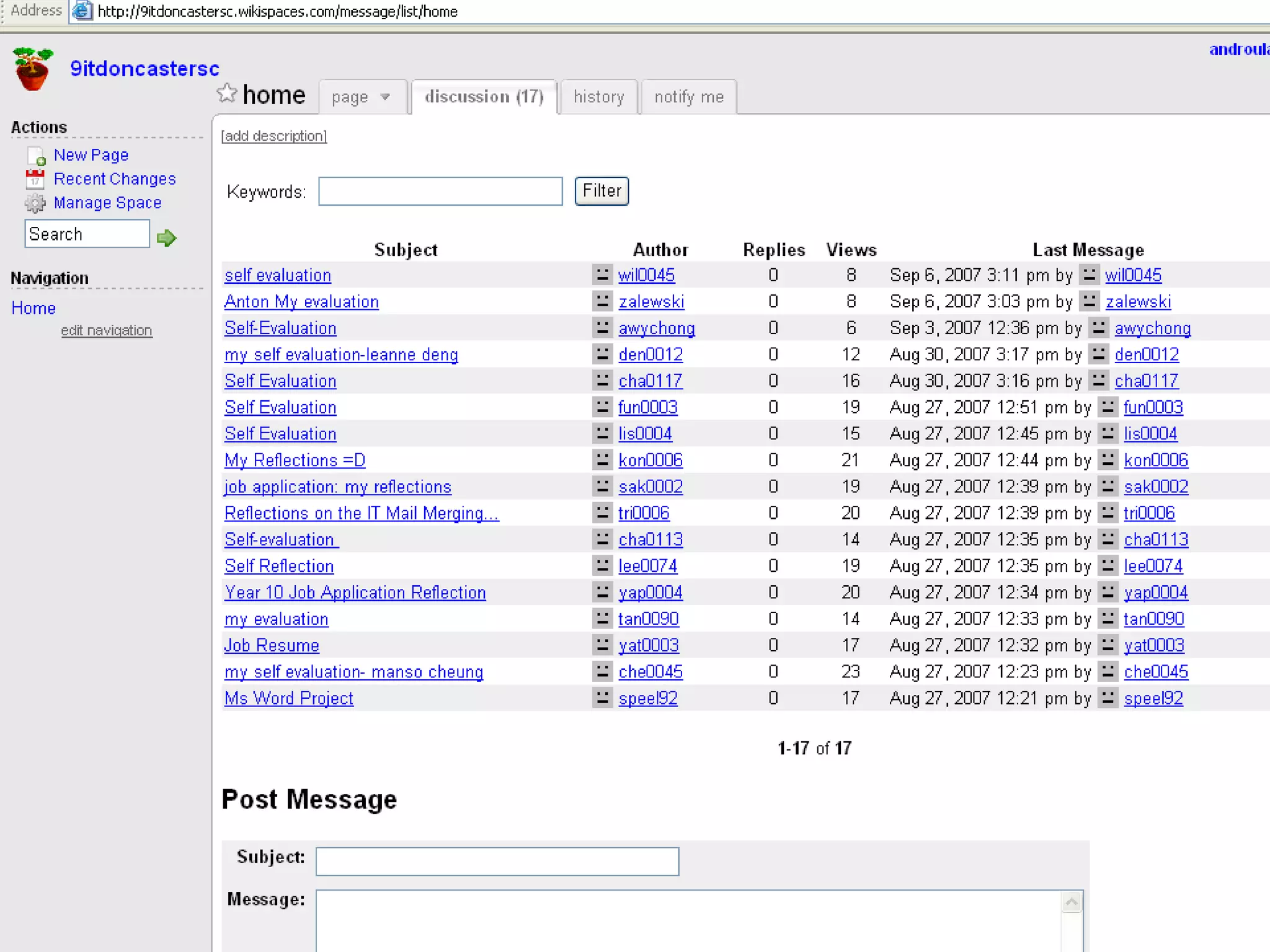Select the discussion (17) tab
Viewport: 1270px width, 952px height.
point(484,97)
